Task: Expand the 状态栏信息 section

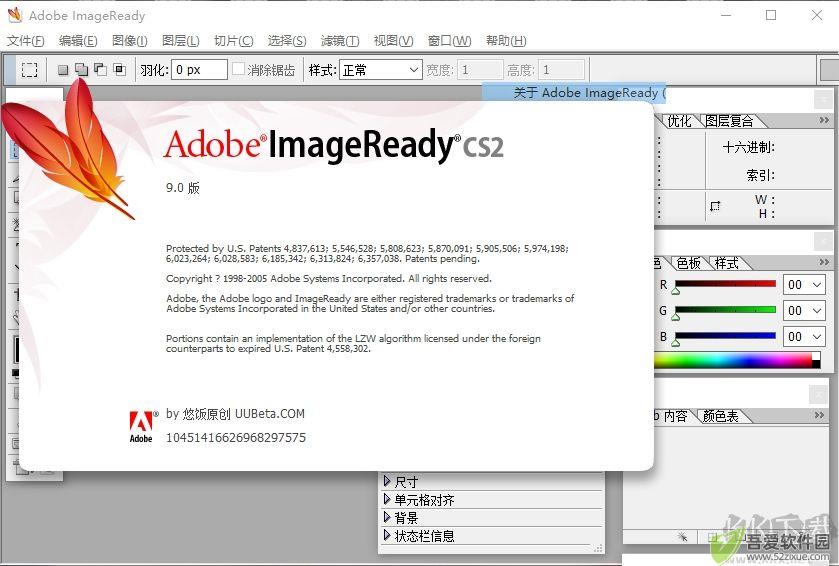Action: (387, 535)
